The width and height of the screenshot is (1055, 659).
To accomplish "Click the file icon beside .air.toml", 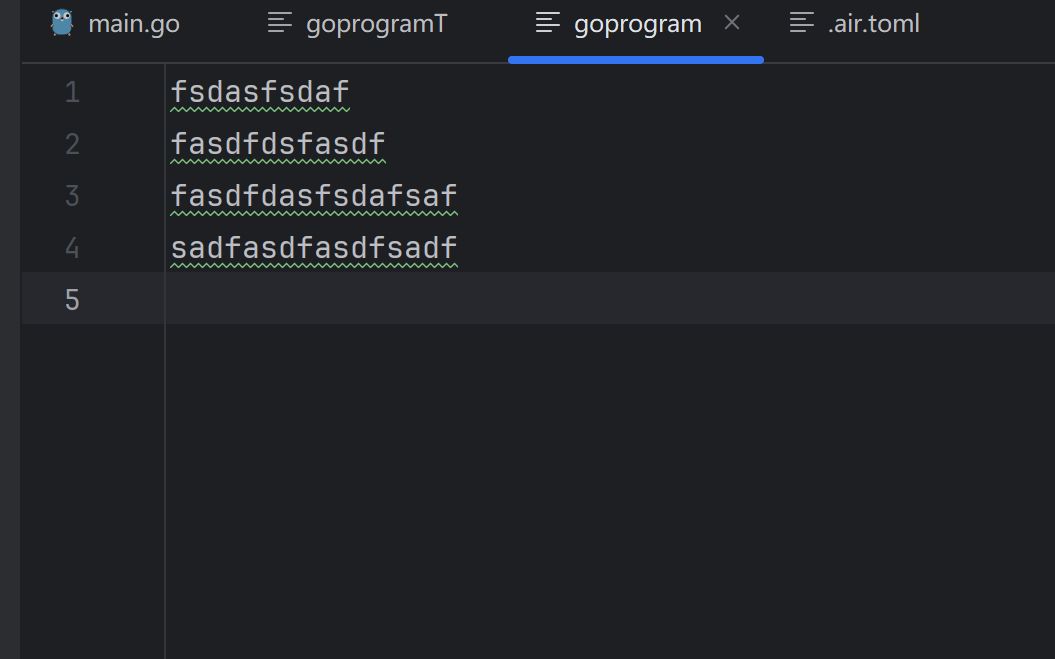I will (x=802, y=23).
